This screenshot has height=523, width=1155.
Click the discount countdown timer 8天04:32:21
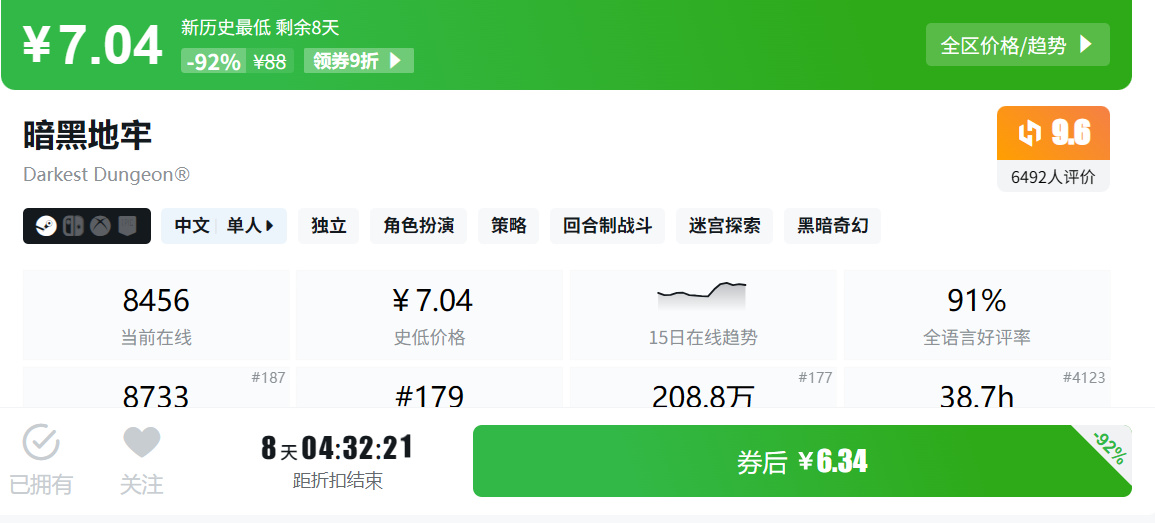pyautogui.click(x=337, y=448)
